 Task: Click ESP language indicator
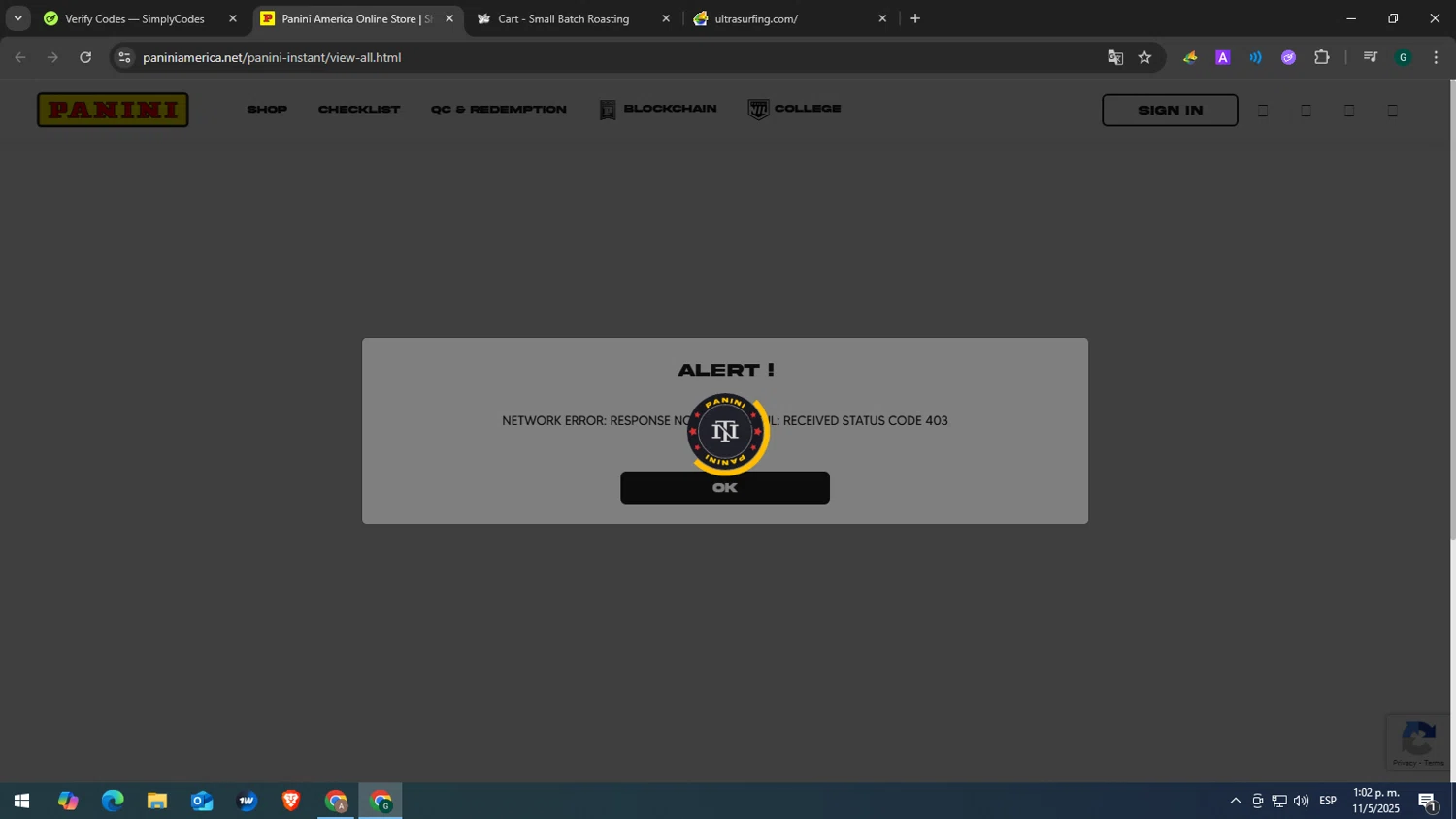[x=1328, y=801]
